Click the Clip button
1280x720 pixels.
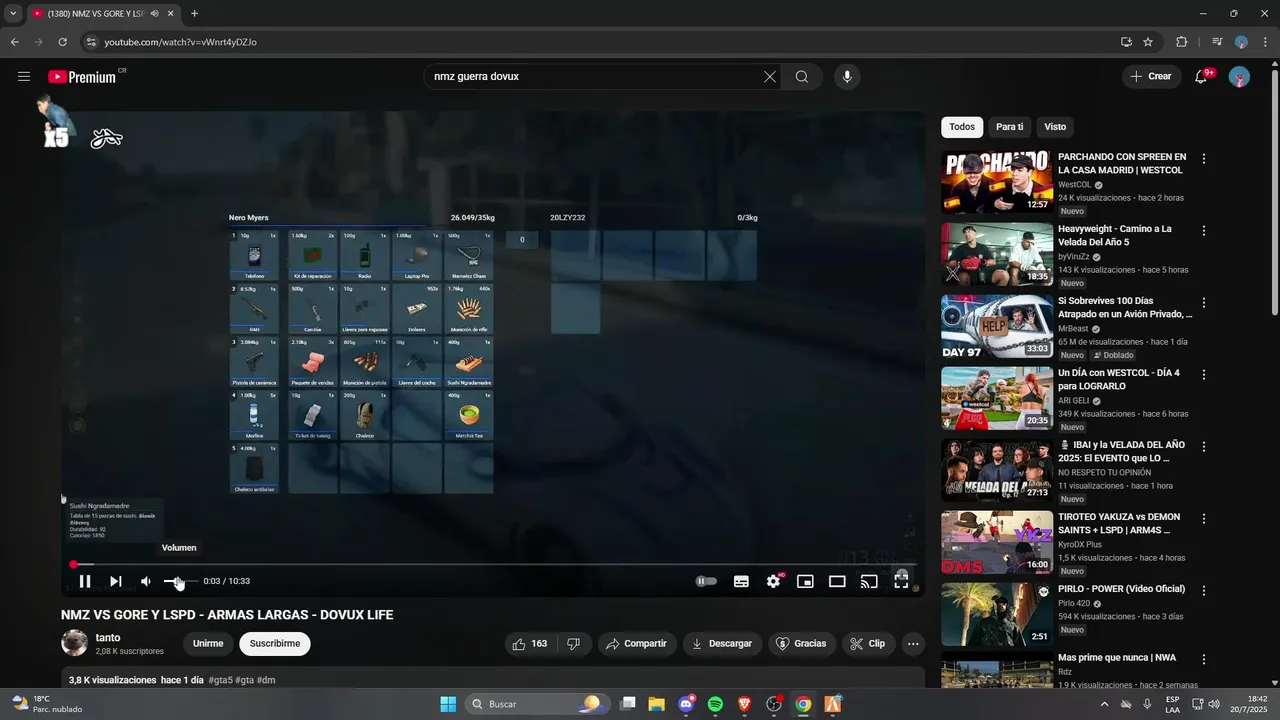tap(868, 644)
